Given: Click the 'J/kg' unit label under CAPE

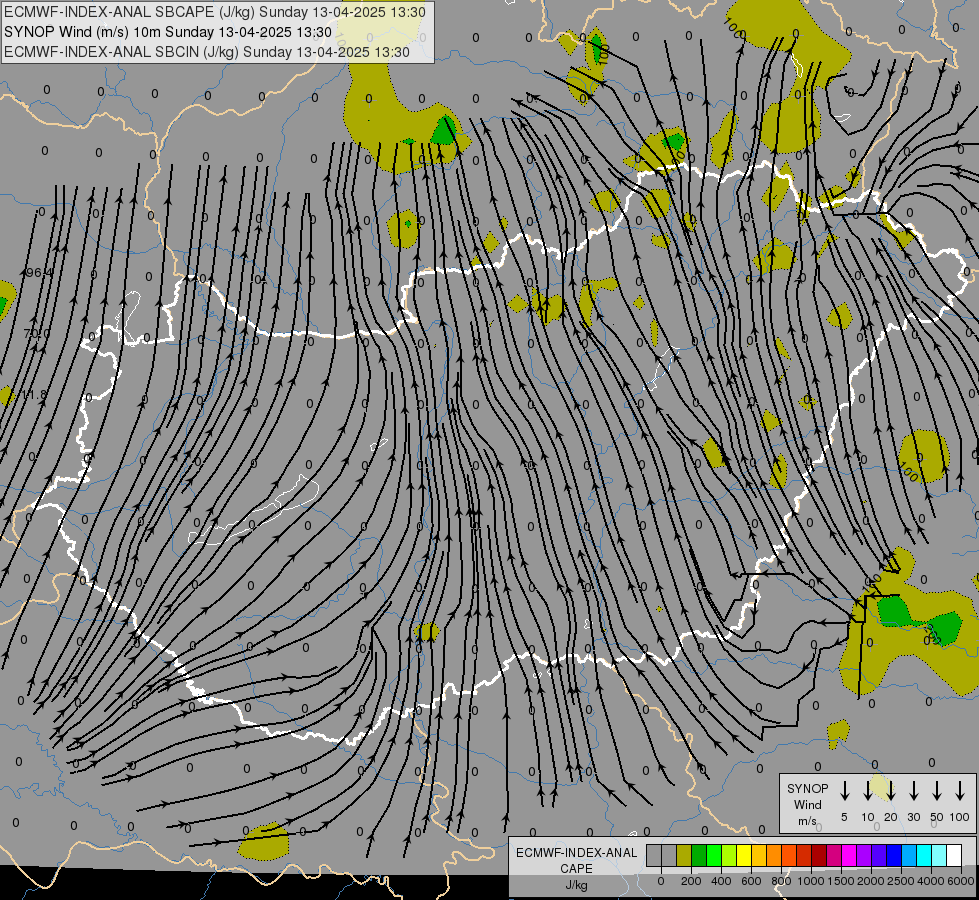Looking at the screenshot, I should coord(576,885).
